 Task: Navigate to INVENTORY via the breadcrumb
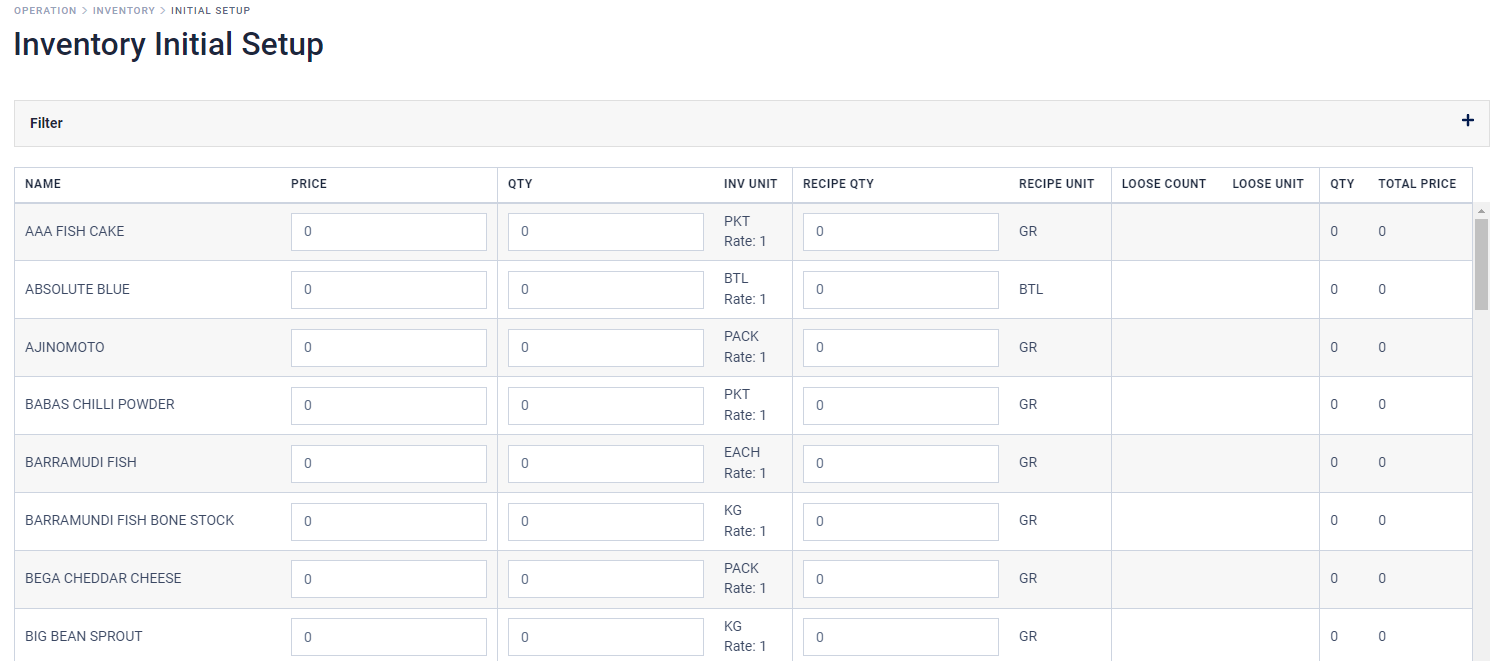pos(124,10)
